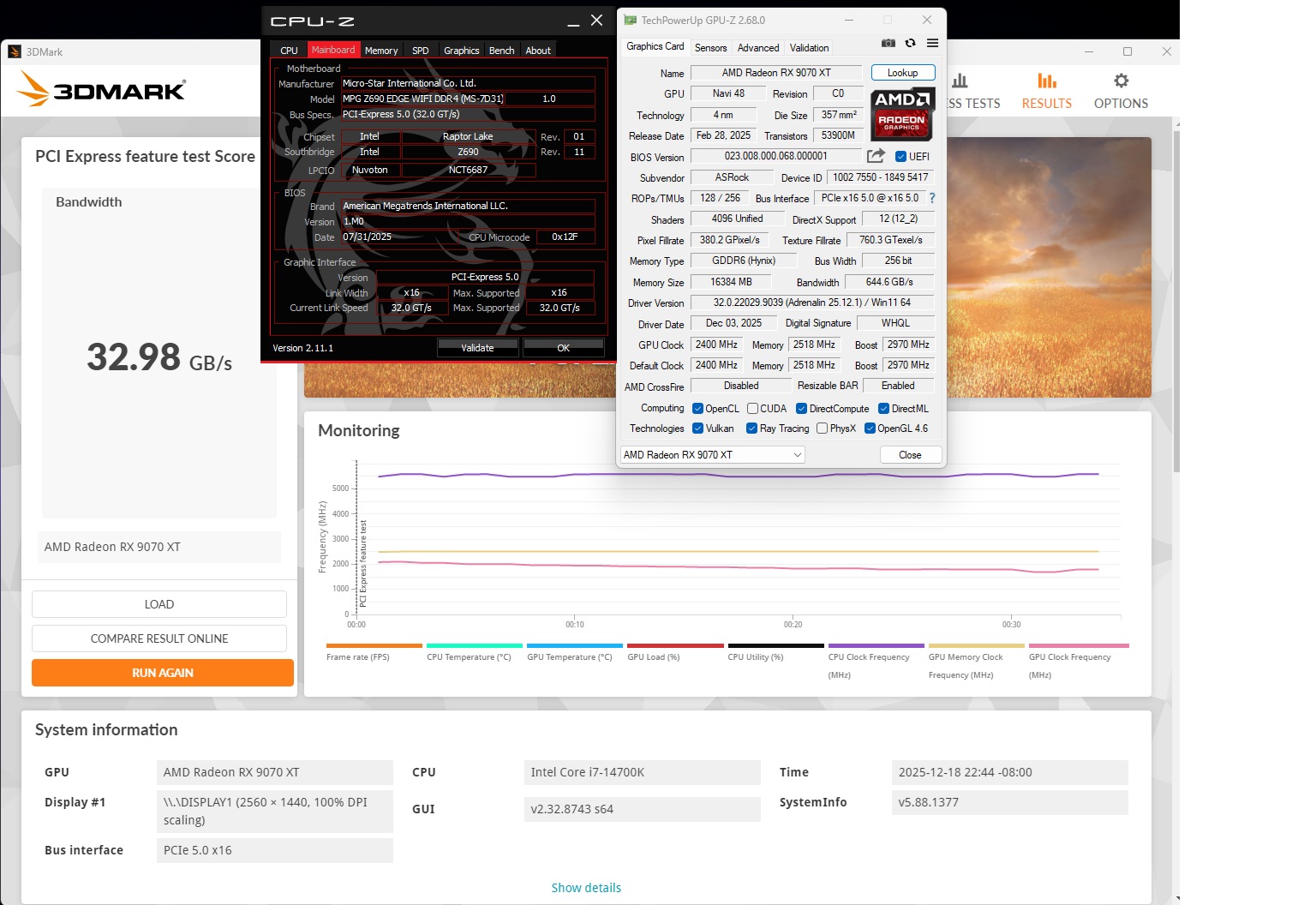Toggle the DirectCompute checkbox
The width and height of the screenshot is (1316, 905).
pyautogui.click(x=802, y=409)
